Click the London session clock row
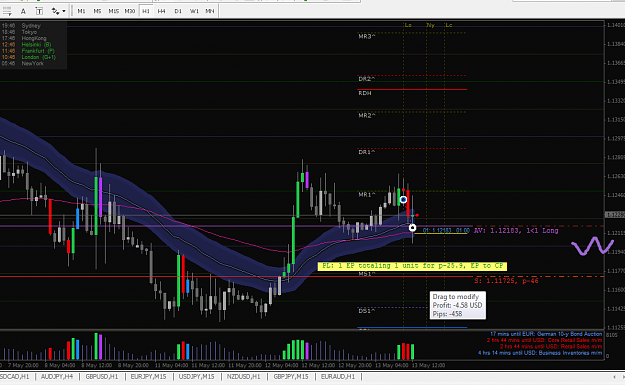 tap(29, 57)
